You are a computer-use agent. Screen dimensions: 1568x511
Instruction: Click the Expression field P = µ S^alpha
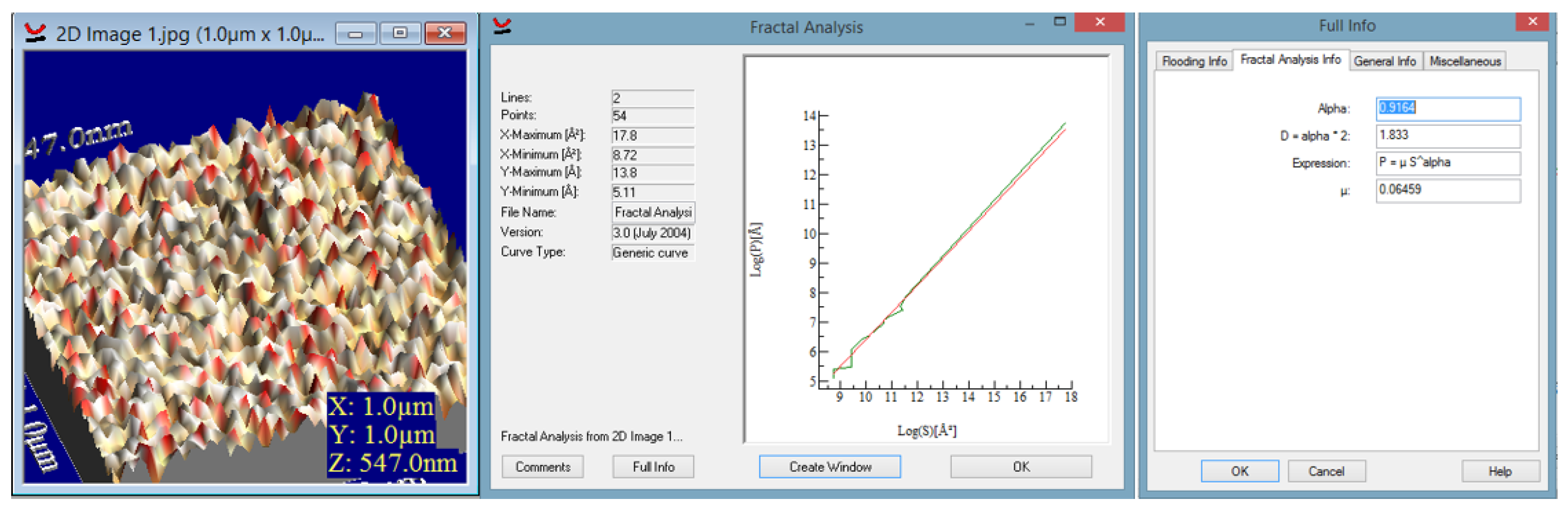point(1447,163)
